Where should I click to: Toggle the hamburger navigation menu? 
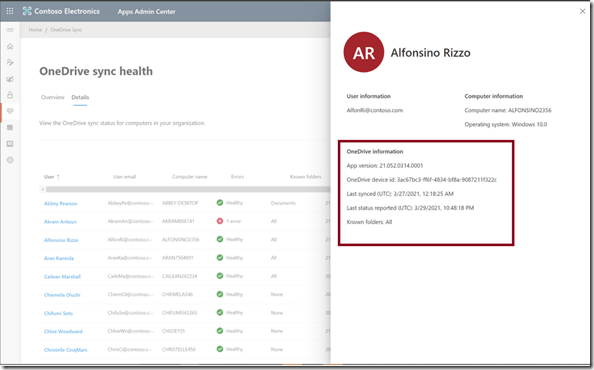10,30
